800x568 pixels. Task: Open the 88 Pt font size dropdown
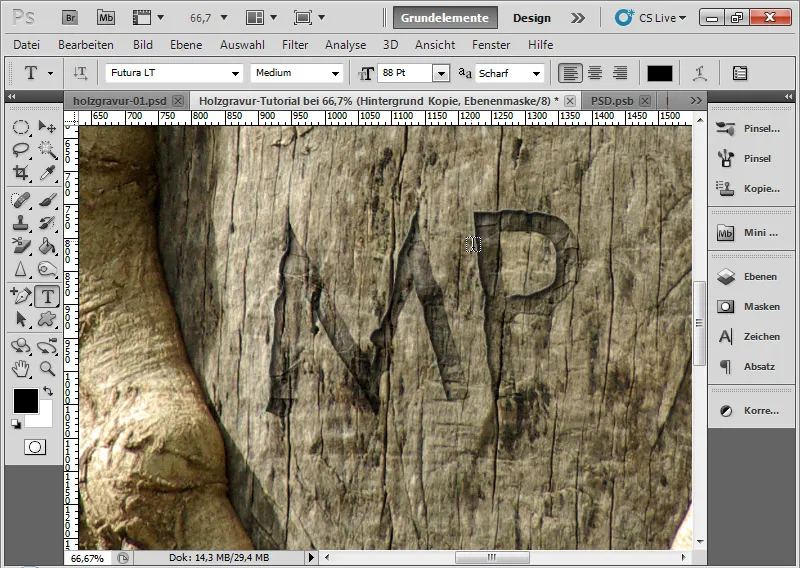[x=441, y=73]
